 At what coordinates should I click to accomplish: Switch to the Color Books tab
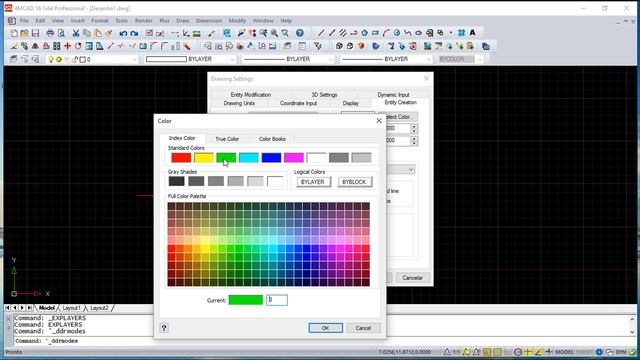click(272, 139)
